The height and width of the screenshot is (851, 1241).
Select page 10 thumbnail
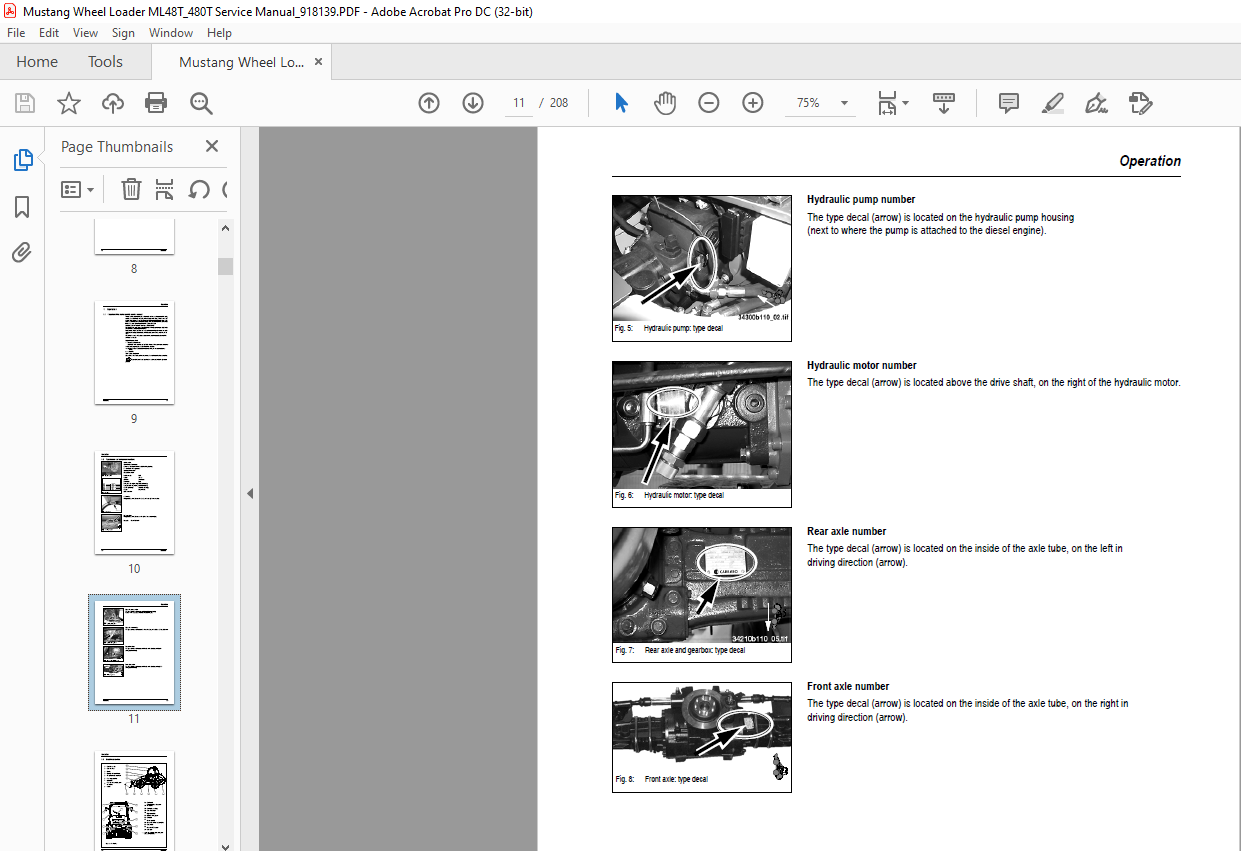click(x=134, y=502)
